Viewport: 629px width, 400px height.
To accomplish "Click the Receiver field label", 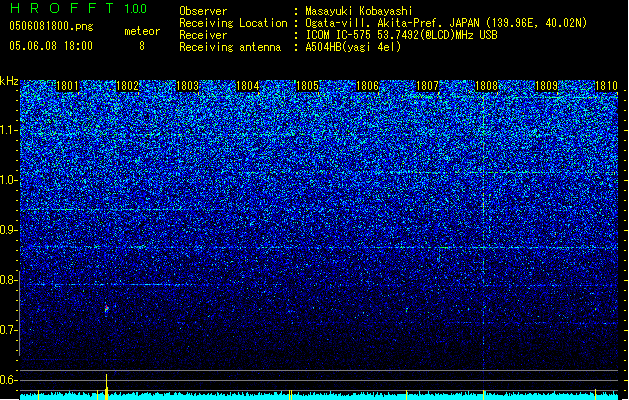I will (x=203, y=35).
